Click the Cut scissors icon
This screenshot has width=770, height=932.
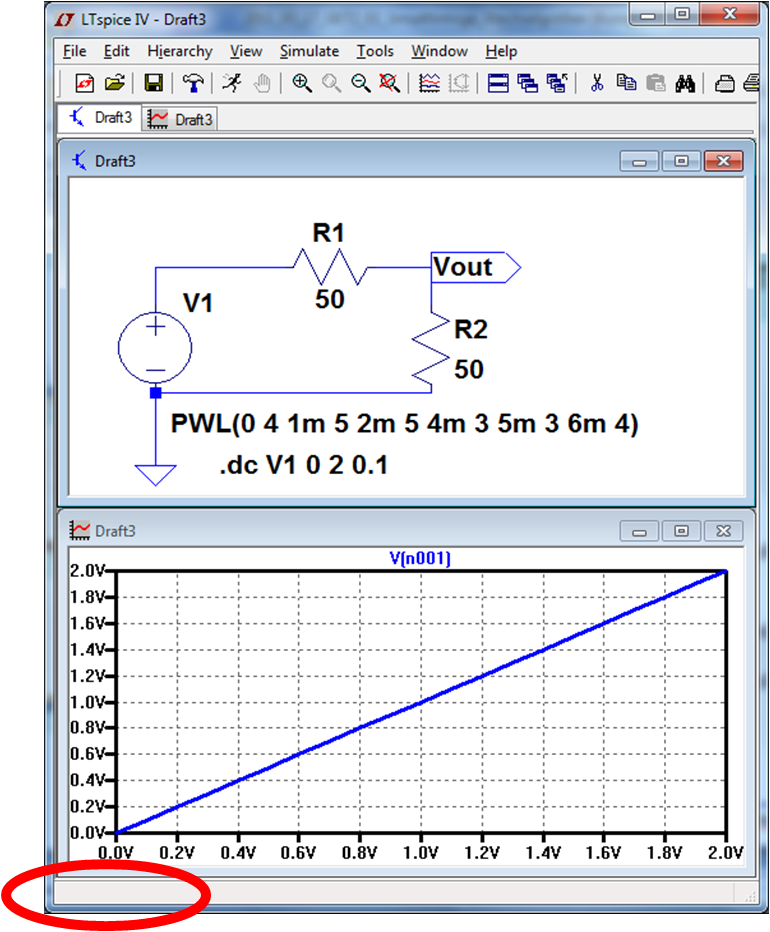[x=597, y=83]
